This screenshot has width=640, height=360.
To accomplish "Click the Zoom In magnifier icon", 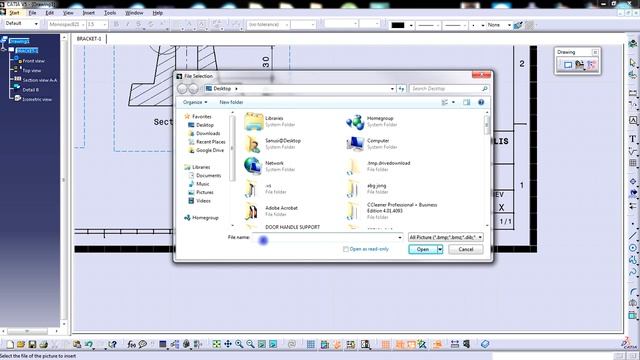I will click(239, 344).
